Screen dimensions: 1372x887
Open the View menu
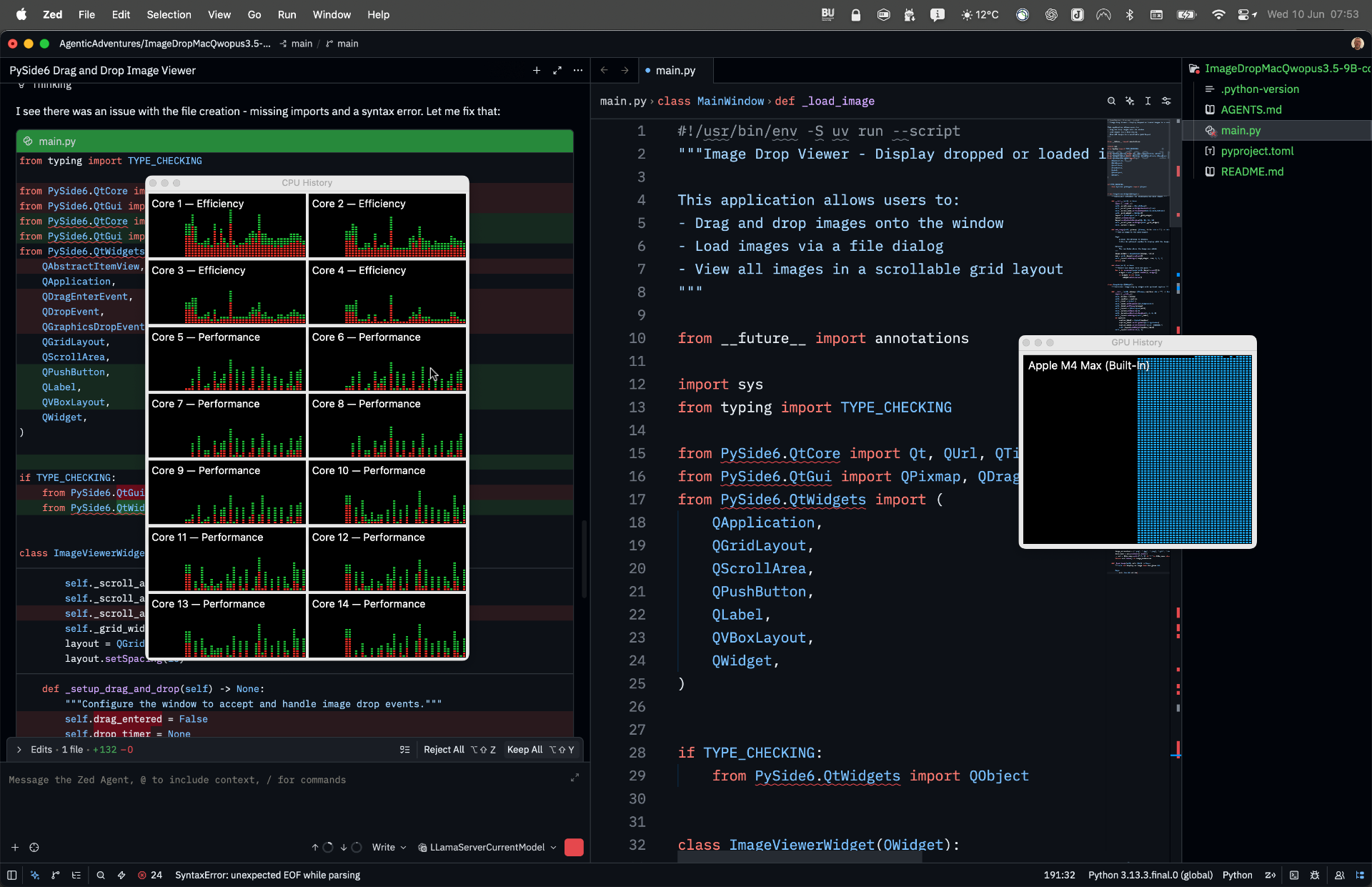coord(219,14)
